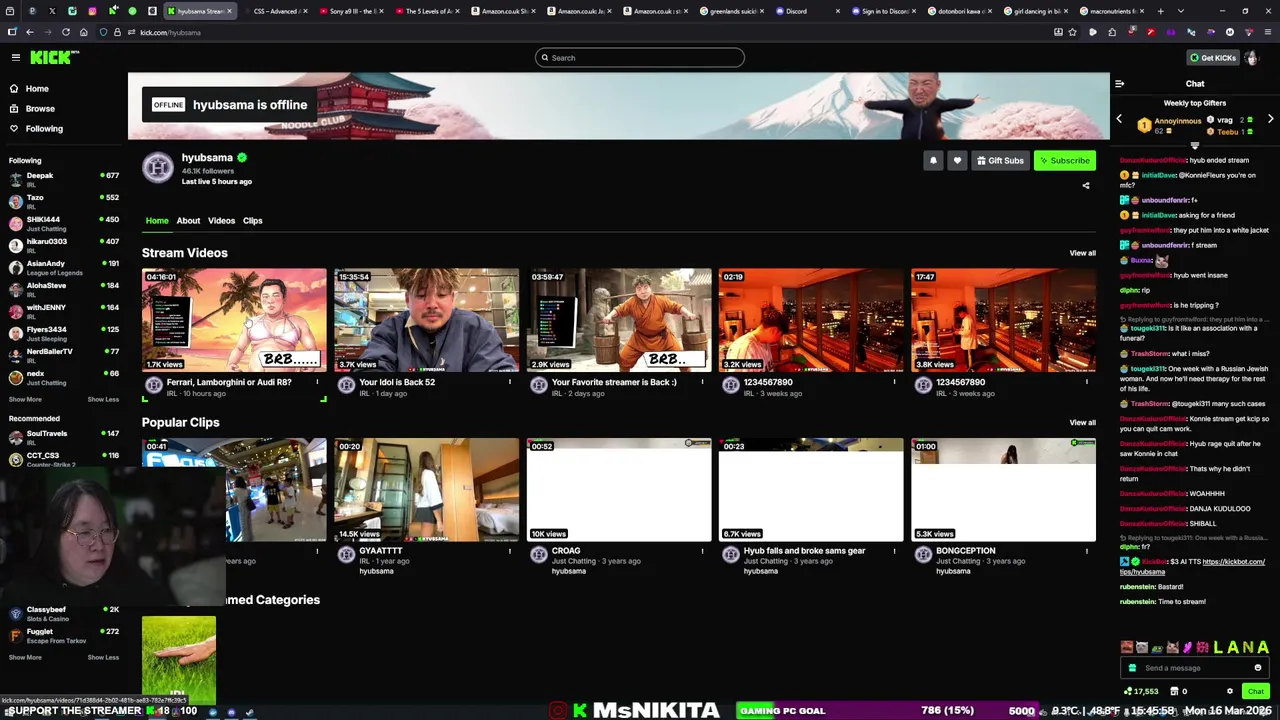Image resolution: width=1280 pixels, height=720 pixels.
Task: Open browser tracking protection shield icon
Action: coord(103,32)
